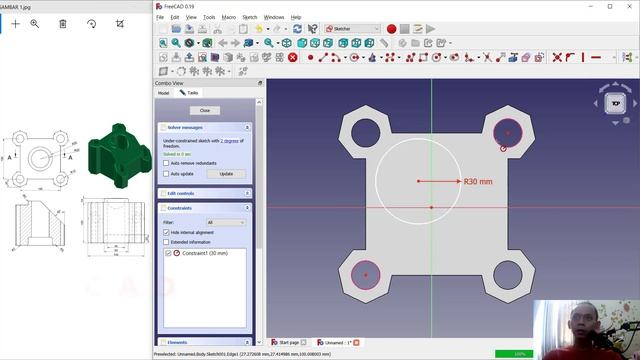Uncheck Hide internal alignment checkbox
The width and height of the screenshot is (640, 360).
(166, 232)
